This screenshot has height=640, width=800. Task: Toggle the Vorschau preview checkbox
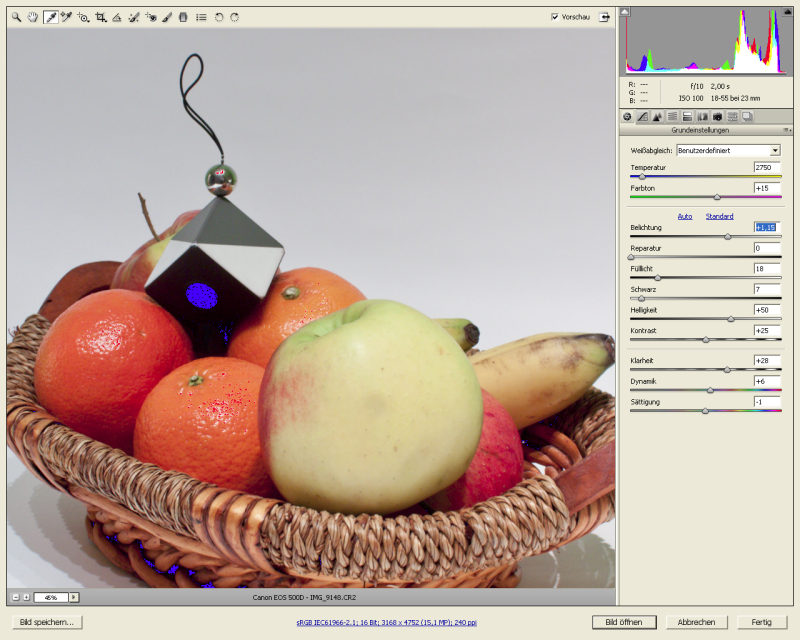(x=555, y=17)
